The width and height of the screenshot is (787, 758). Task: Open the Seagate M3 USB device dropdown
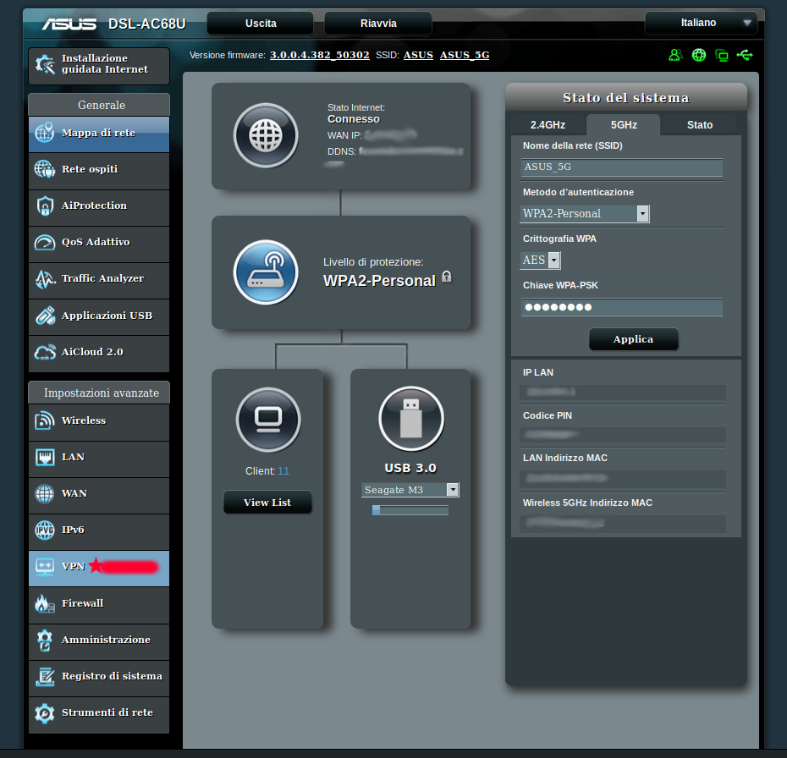coord(411,490)
